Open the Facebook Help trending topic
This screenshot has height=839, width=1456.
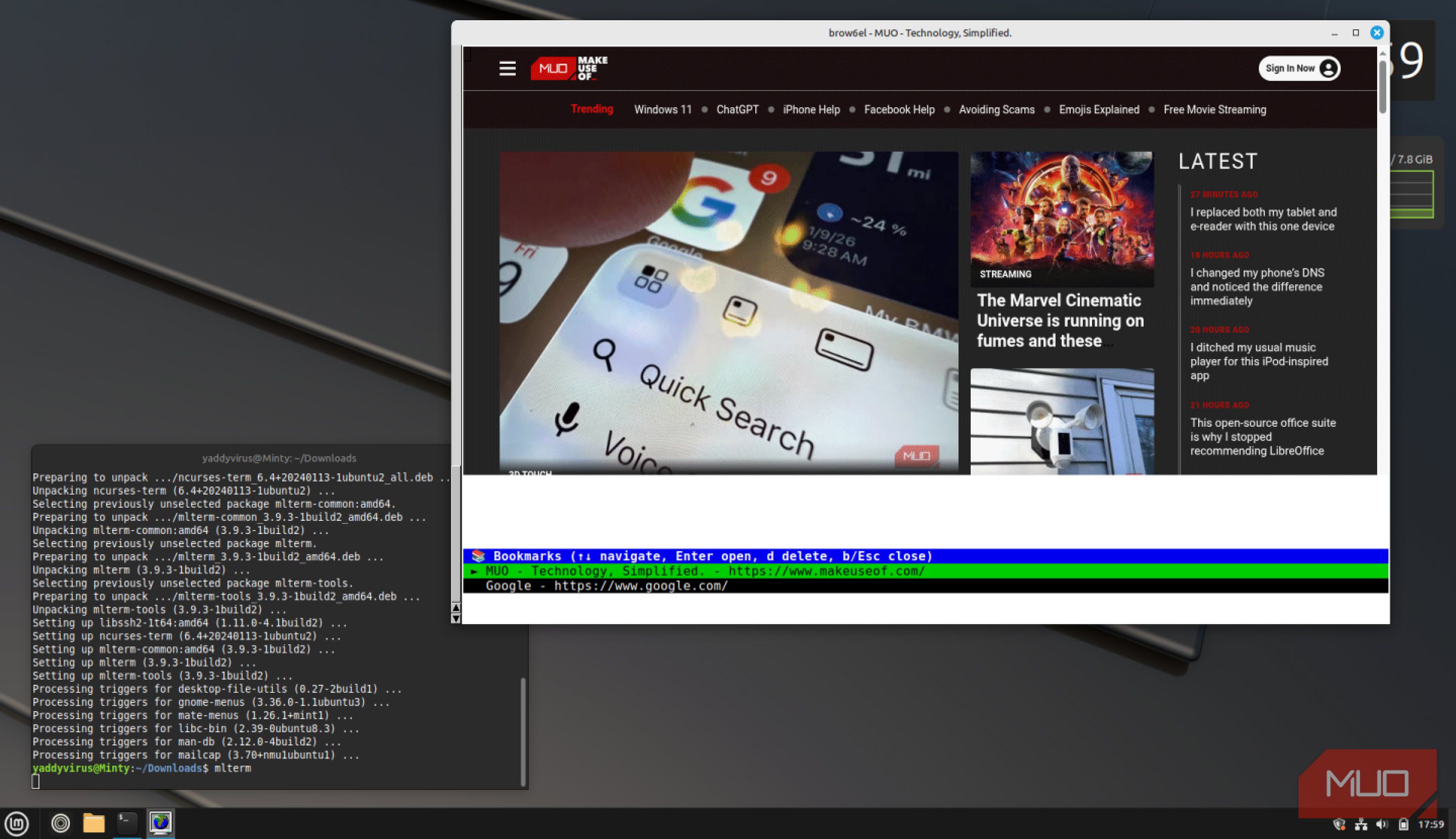click(899, 109)
